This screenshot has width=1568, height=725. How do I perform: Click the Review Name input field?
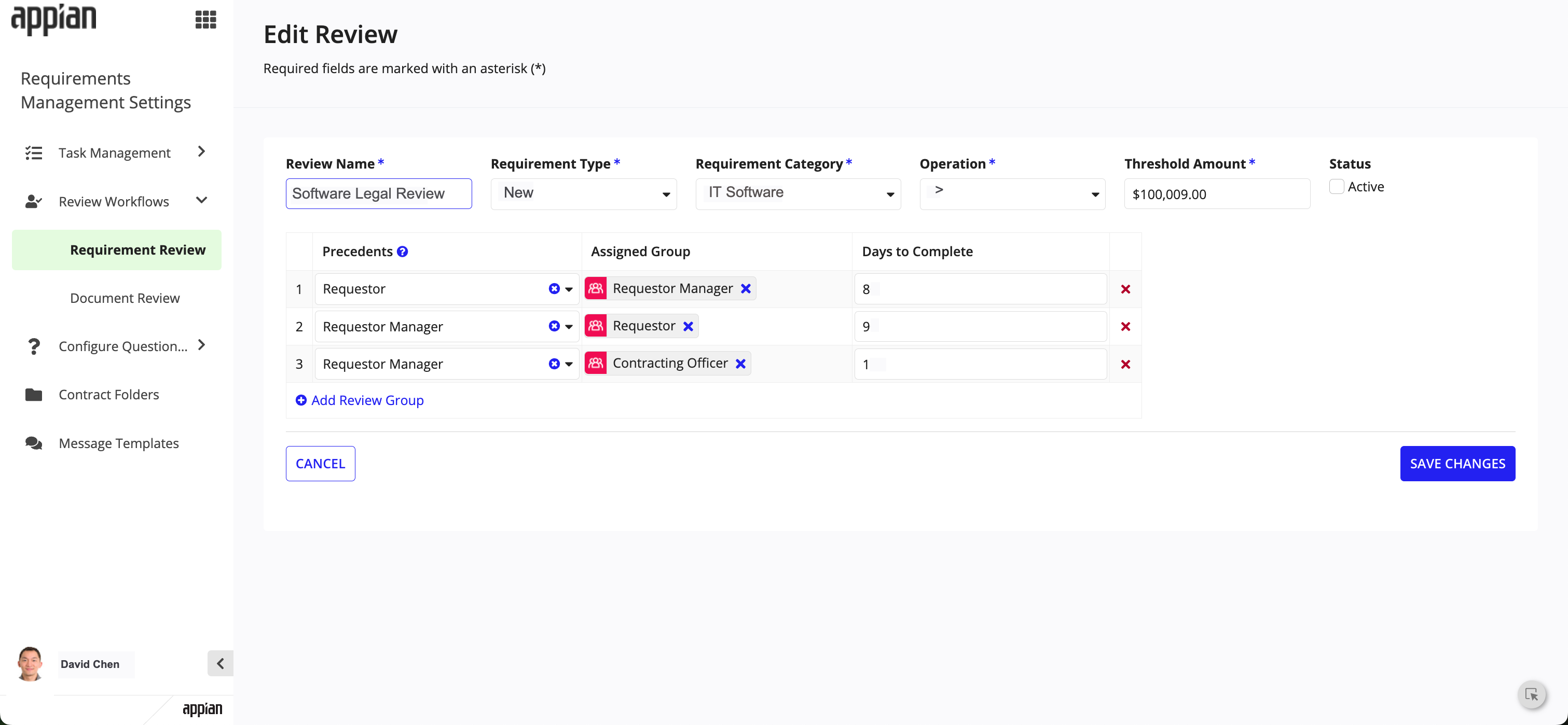pyautogui.click(x=379, y=193)
